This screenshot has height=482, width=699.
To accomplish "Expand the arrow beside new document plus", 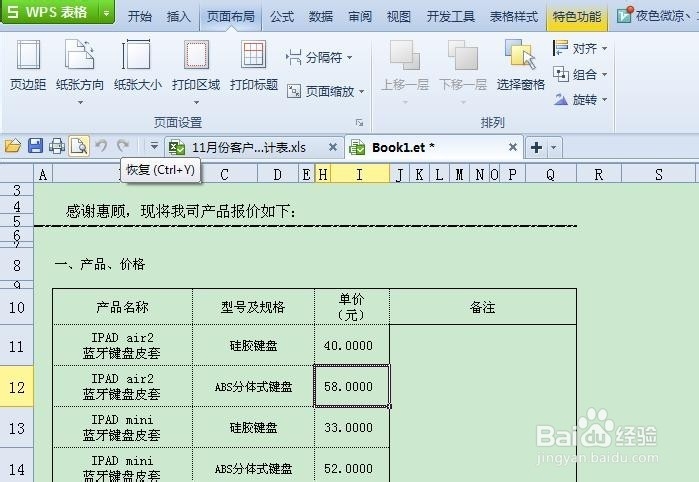I will coord(554,147).
